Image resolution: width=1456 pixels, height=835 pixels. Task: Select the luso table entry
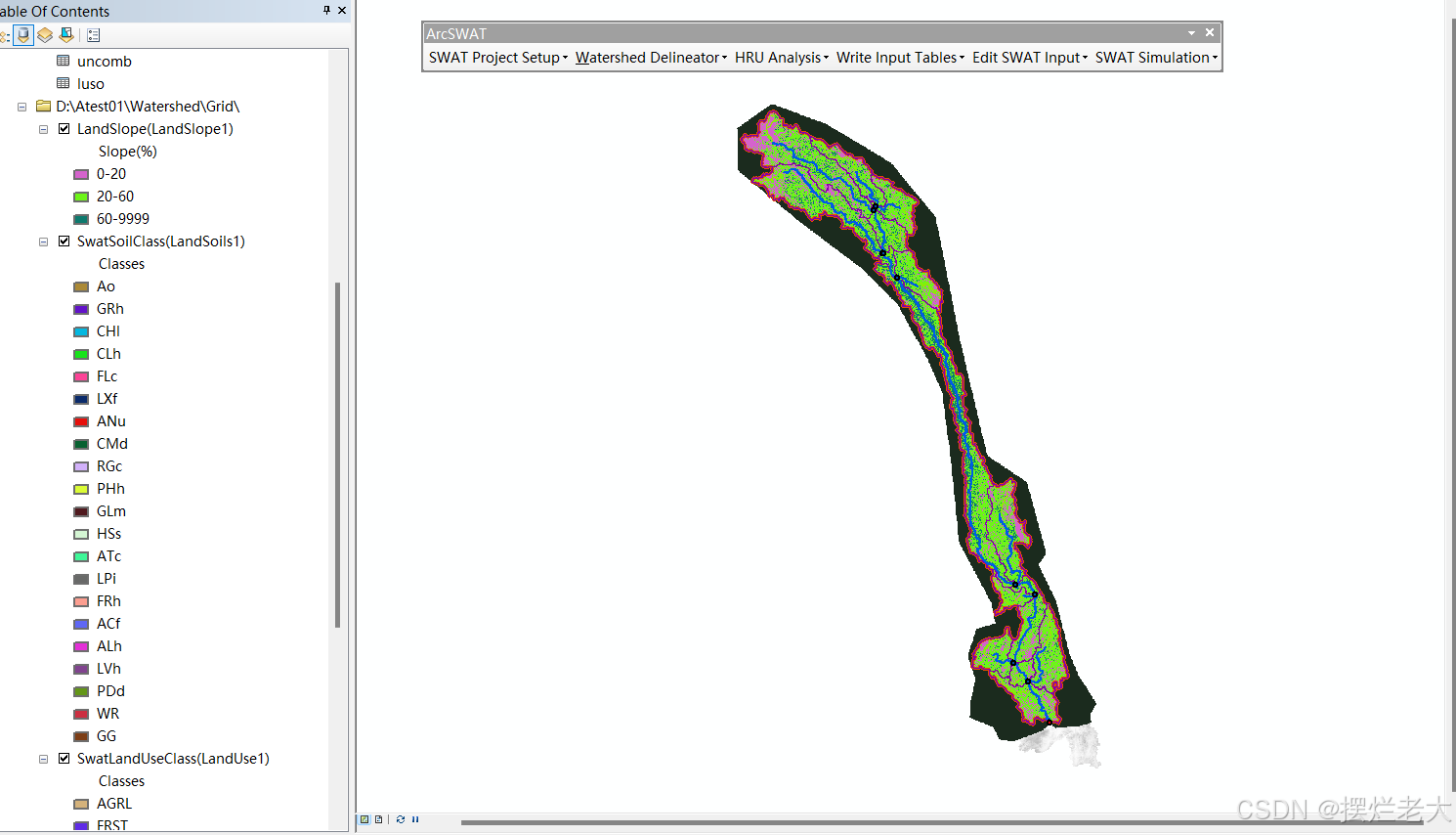91,83
